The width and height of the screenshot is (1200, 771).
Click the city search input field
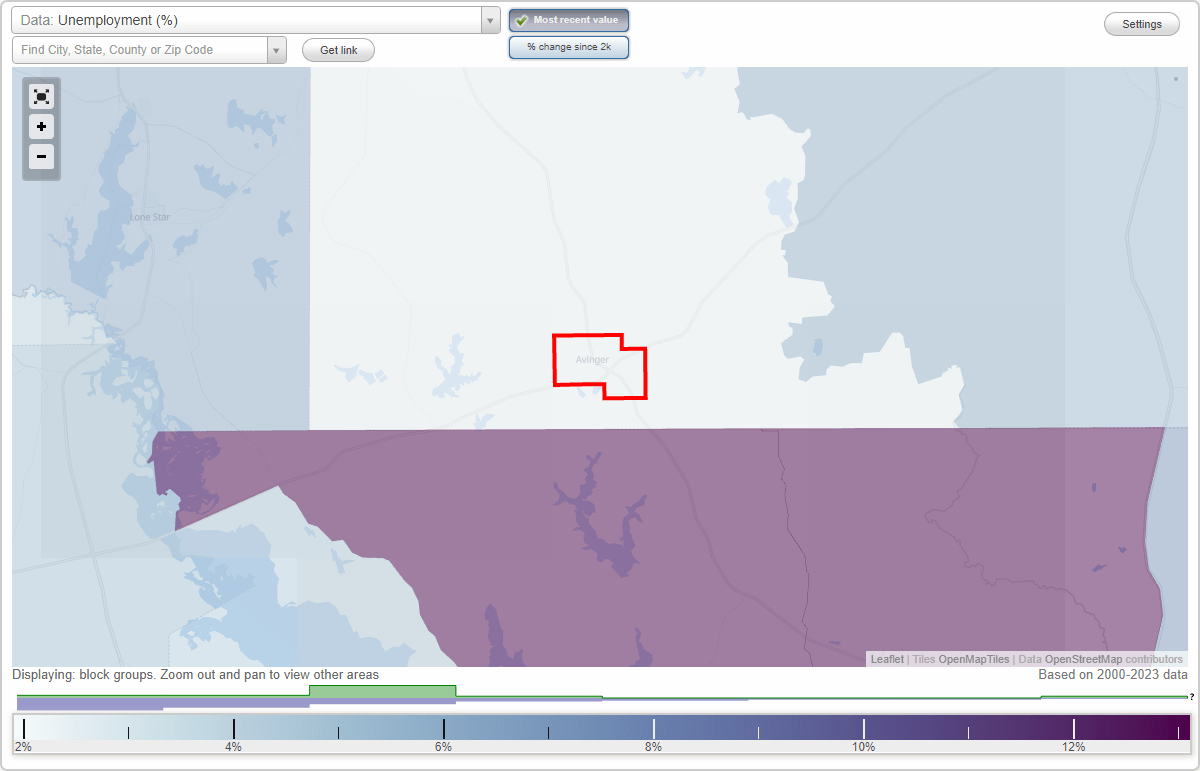[x=140, y=49]
